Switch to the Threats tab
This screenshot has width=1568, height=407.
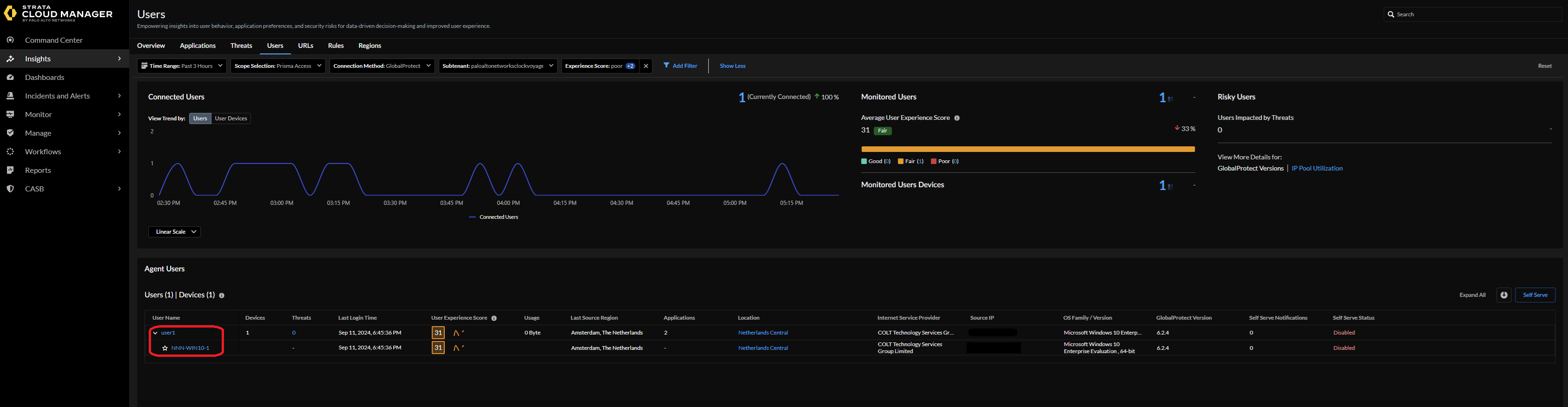click(241, 46)
